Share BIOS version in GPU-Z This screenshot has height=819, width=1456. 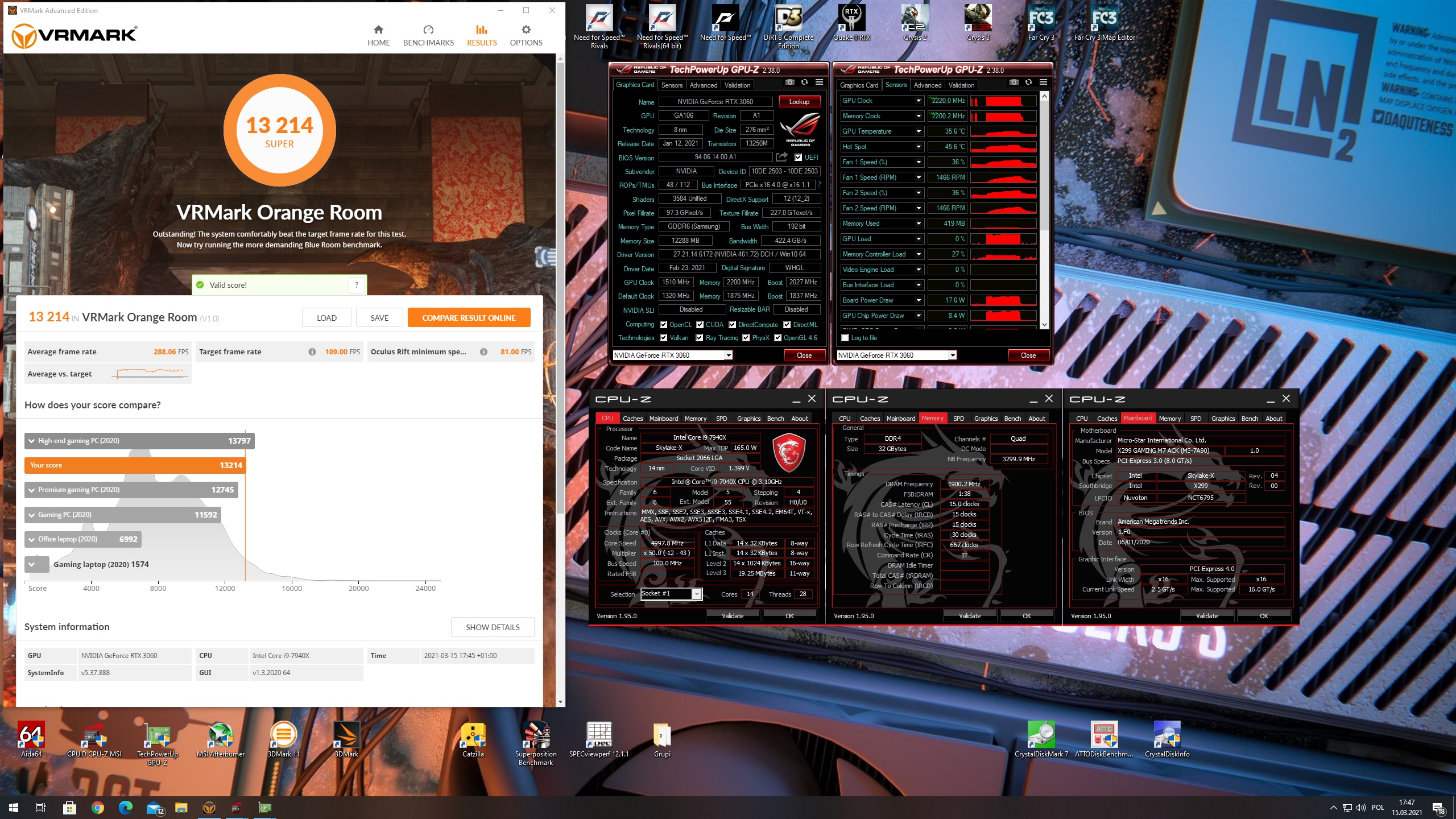click(782, 157)
